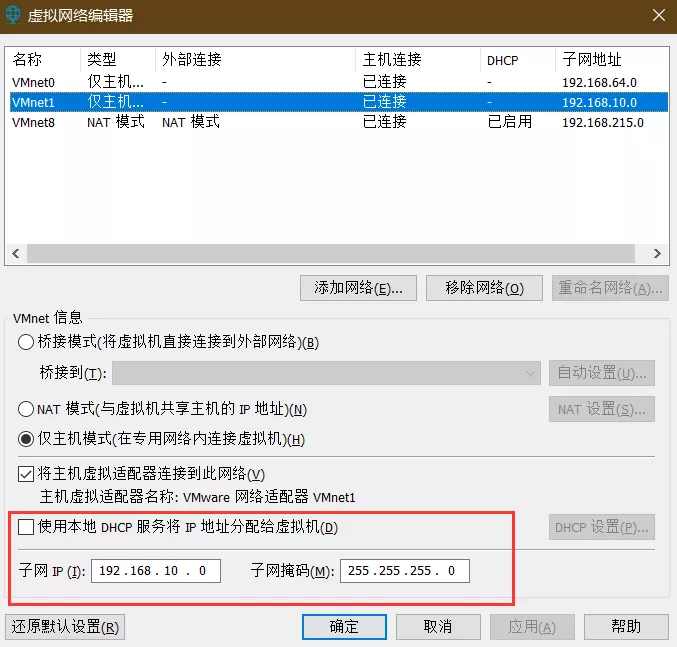The width and height of the screenshot is (677, 647).
Task: Confirm settings with 确定 button
Action: click(x=344, y=627)
